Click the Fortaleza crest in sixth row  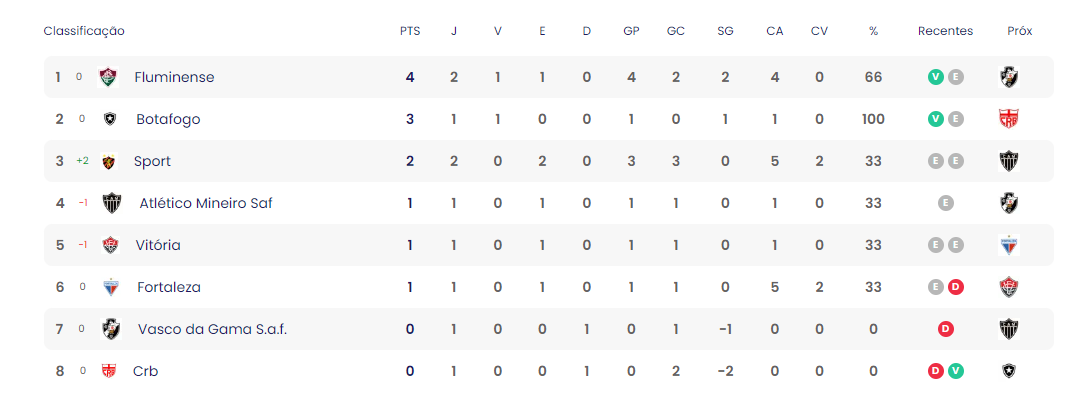[110, 287]
